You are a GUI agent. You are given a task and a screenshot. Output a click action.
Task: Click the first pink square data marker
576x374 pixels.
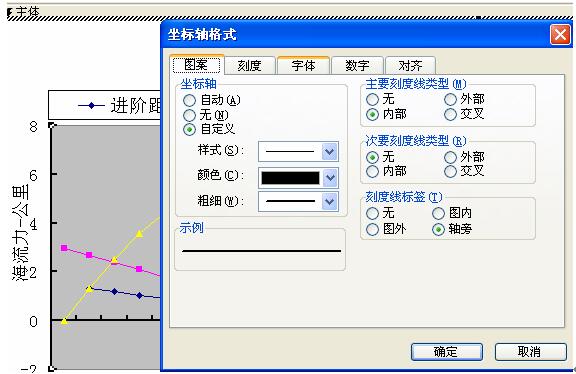(x=64, y=248)
